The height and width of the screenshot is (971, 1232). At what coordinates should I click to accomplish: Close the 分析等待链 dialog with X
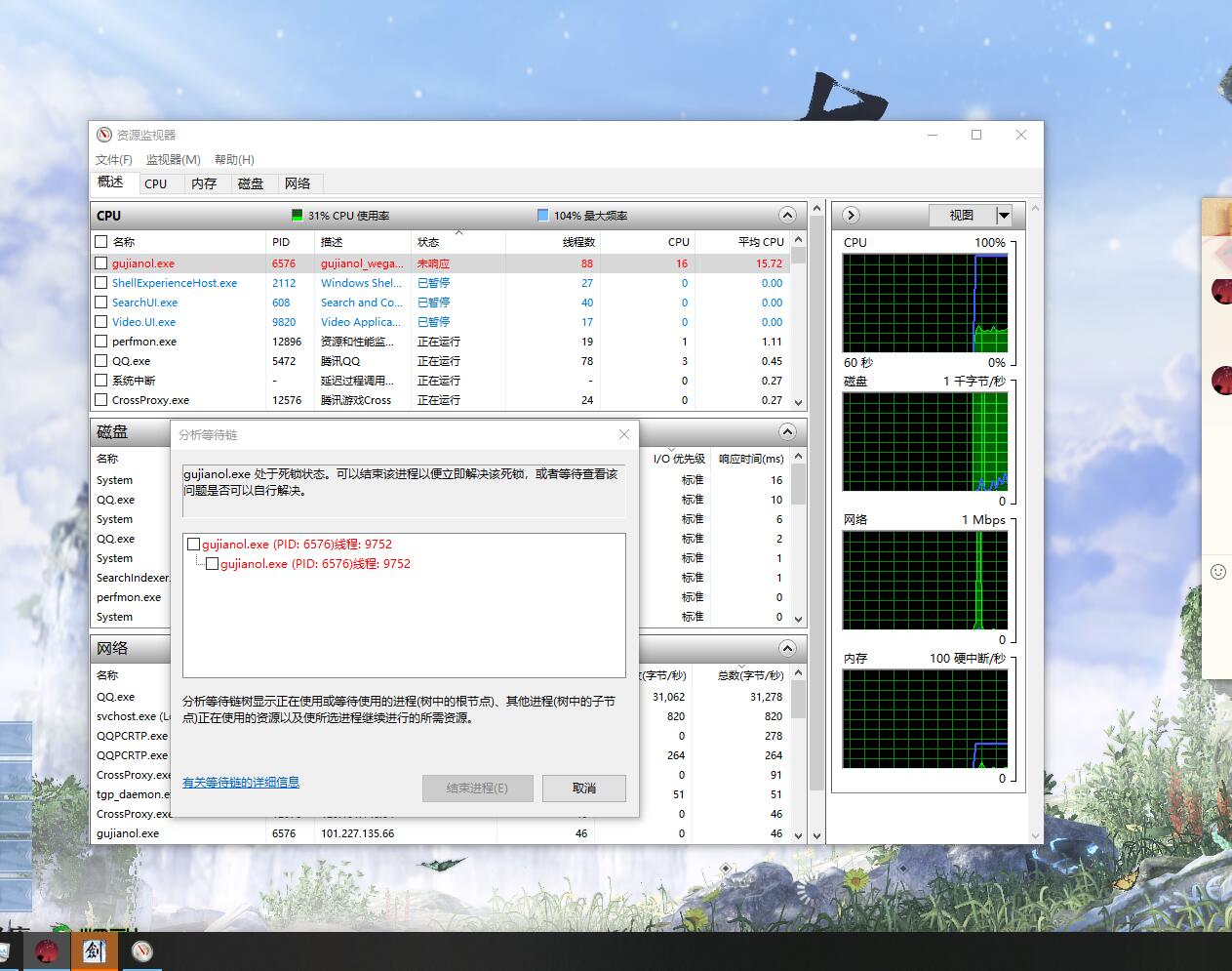coord(624,434)
